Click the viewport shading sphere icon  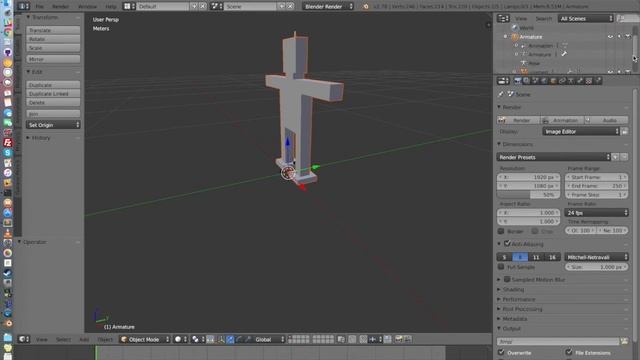(x=178, y=339)
